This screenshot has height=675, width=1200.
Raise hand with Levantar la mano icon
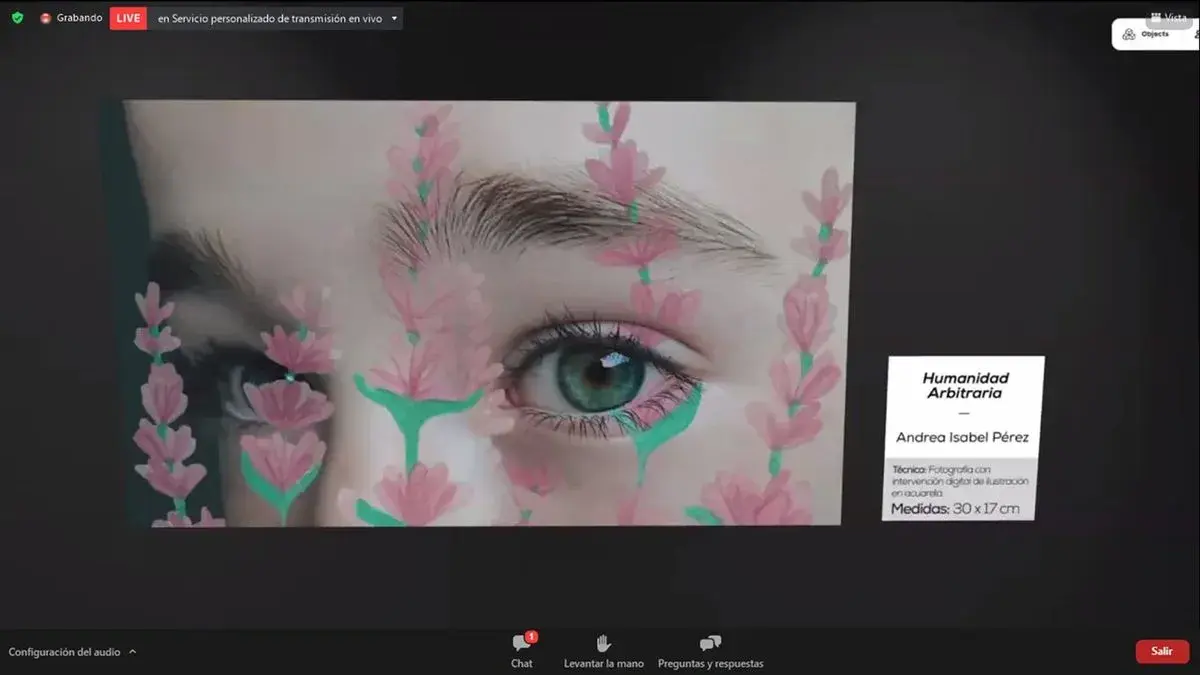(x=603, y=643)
